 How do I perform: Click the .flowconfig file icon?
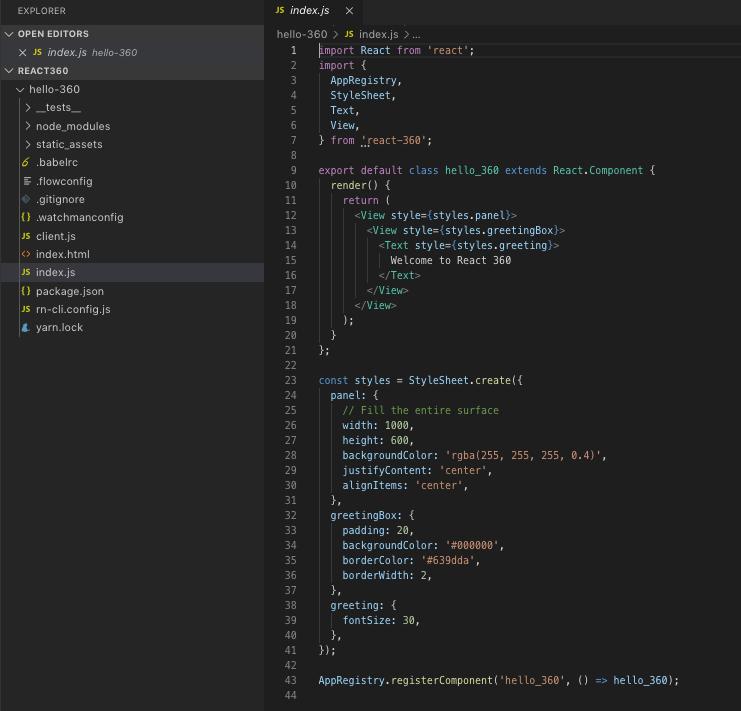pos(26,181)
